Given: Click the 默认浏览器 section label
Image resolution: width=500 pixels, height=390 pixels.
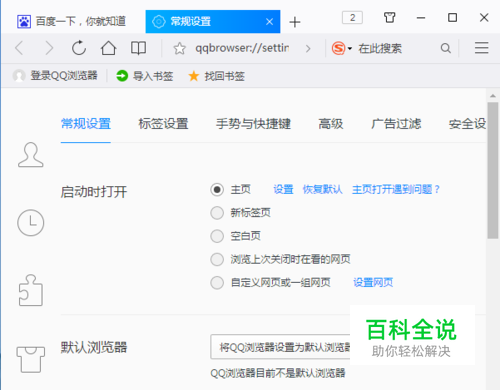Looking at the screenshot, I should [x=94, y=347].
